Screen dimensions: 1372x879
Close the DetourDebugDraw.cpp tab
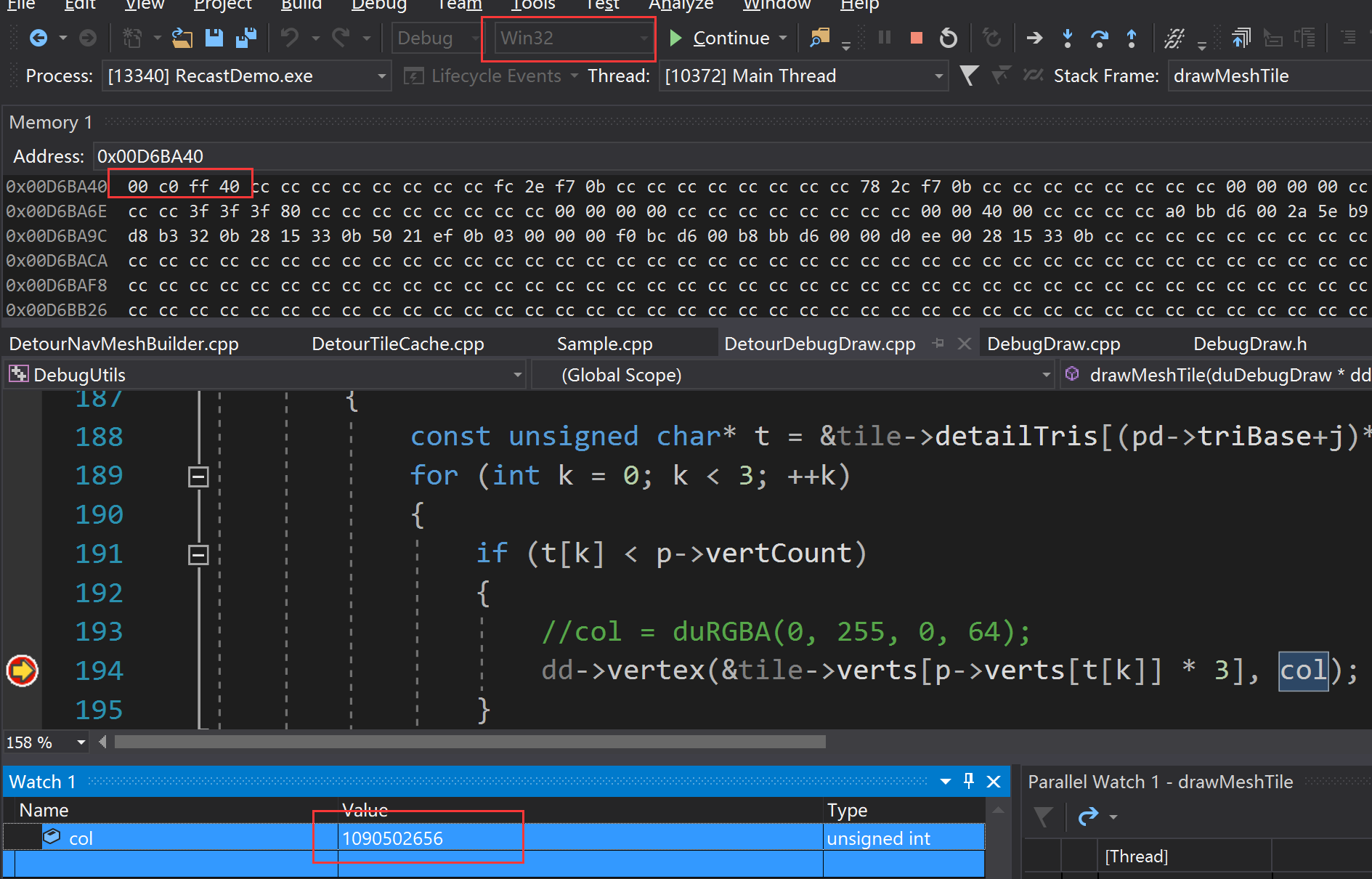[x=964, y=343]
